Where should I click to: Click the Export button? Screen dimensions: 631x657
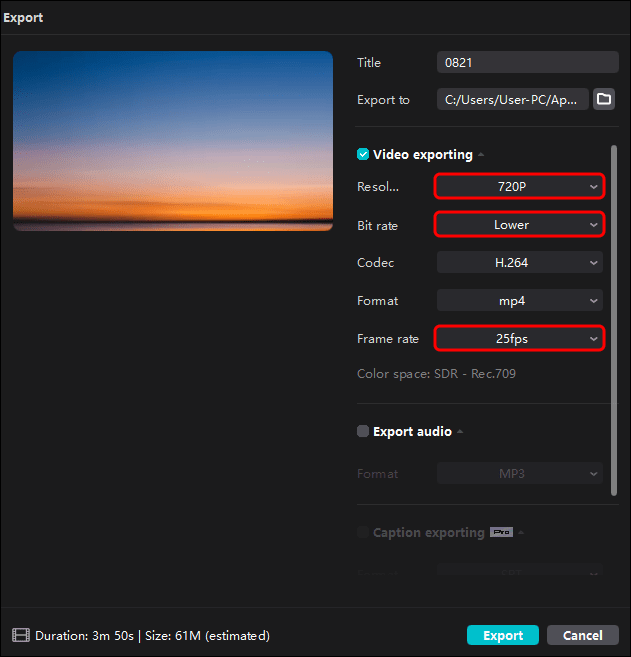pos(502,635)
